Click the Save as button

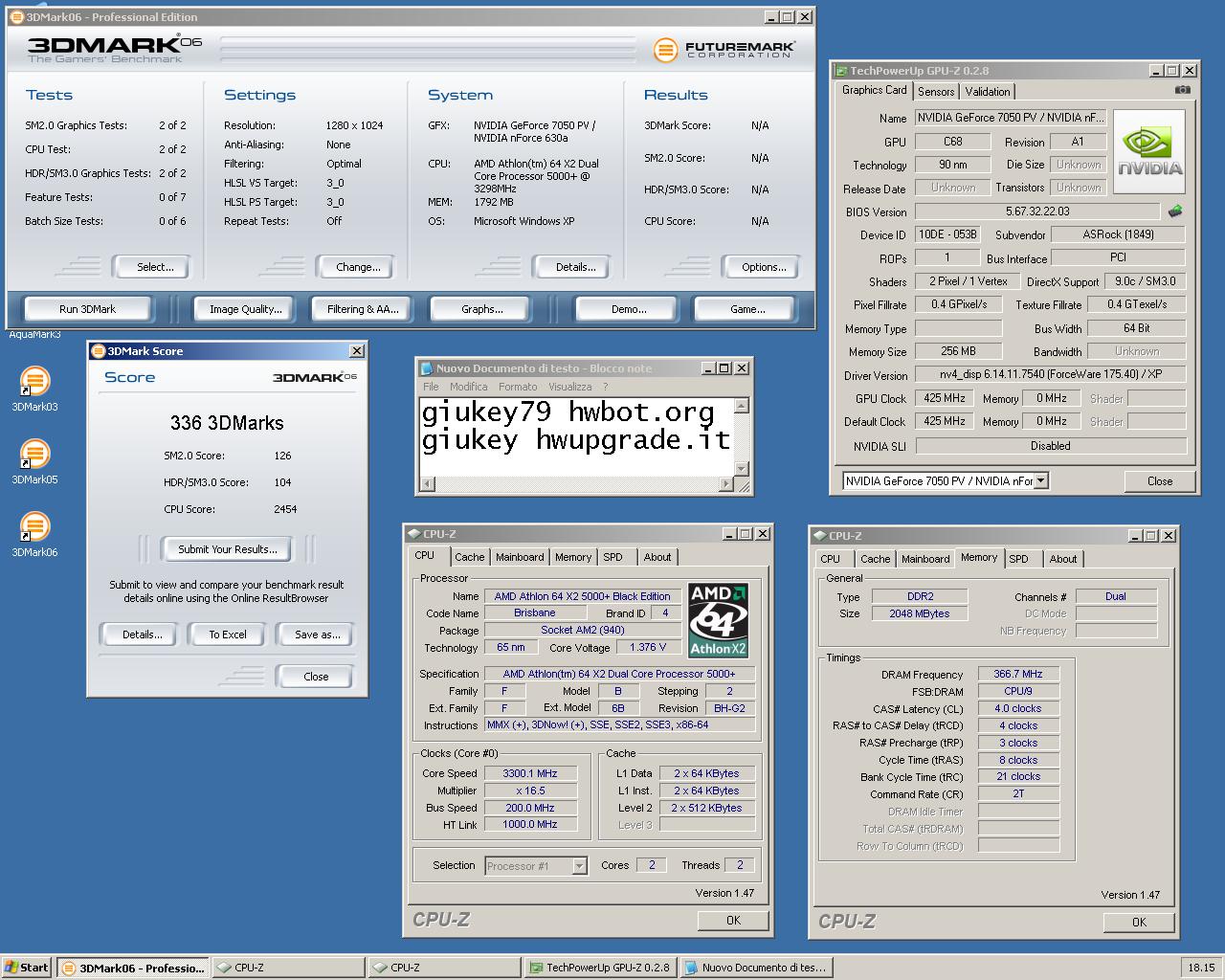point(317,635)
